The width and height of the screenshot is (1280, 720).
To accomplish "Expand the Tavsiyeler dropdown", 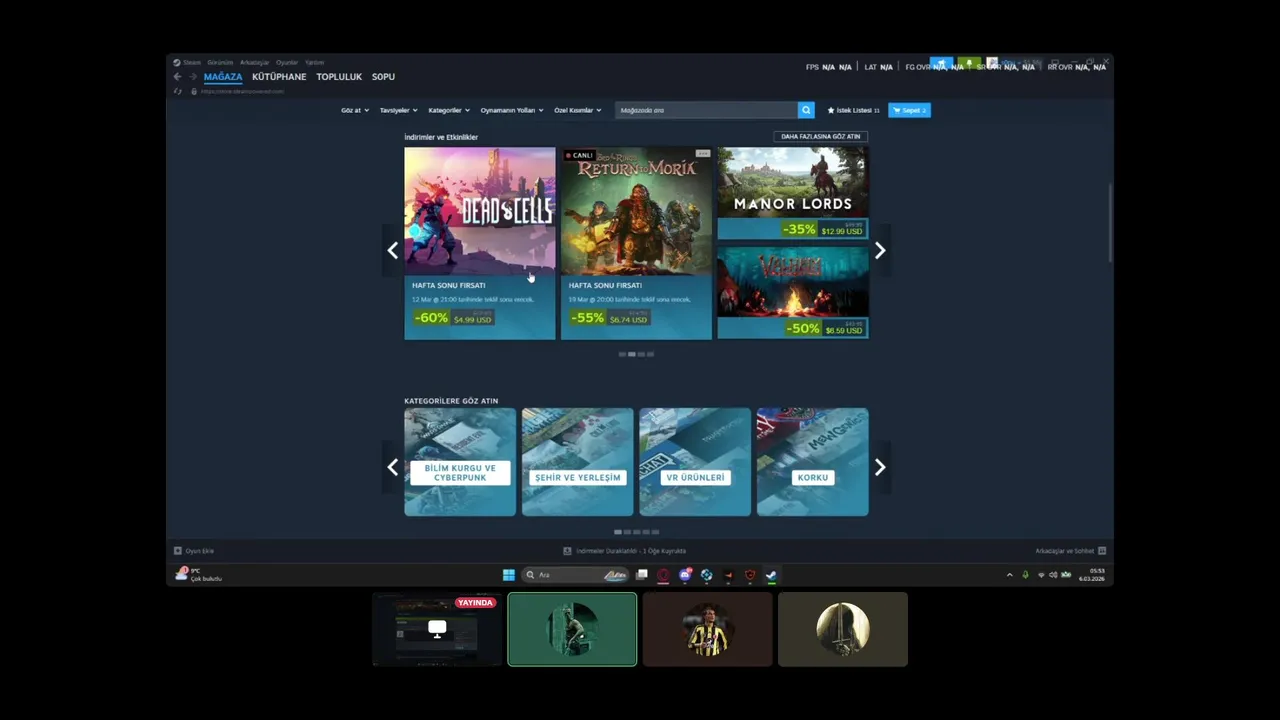I will (399, 110).
